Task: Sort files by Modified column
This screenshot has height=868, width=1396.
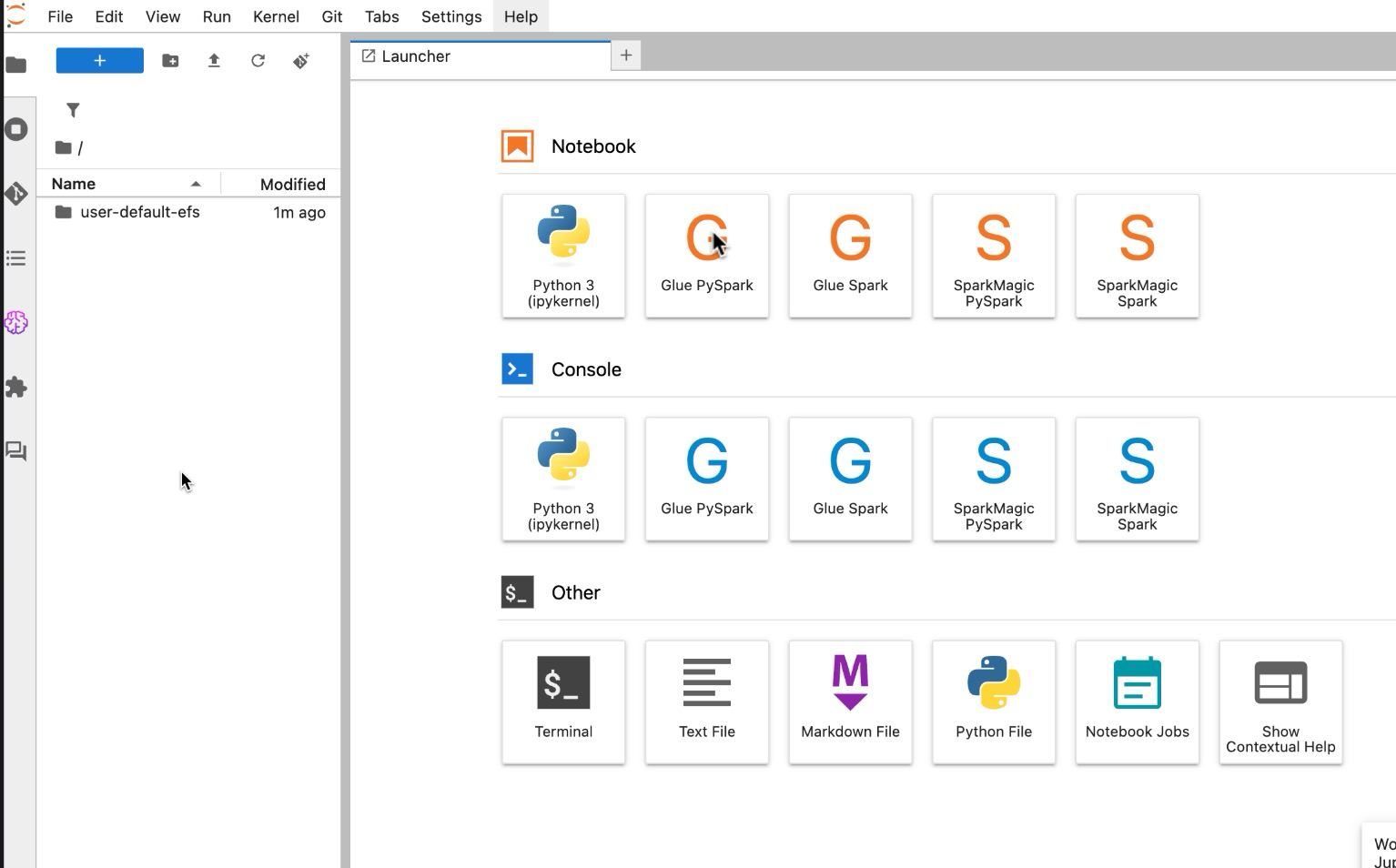Action: [x=291, y=184]
